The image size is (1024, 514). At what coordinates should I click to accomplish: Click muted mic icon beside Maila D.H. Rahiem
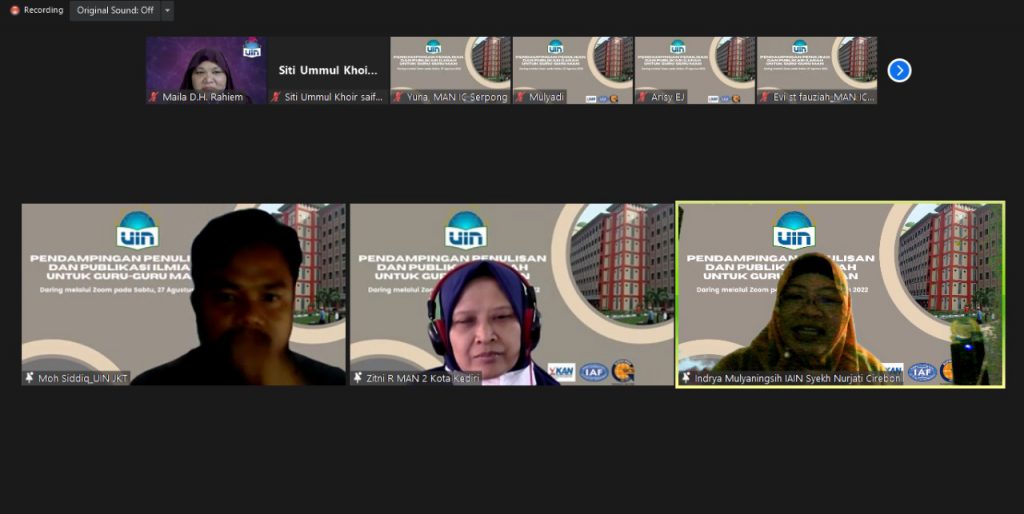point(154,97)
